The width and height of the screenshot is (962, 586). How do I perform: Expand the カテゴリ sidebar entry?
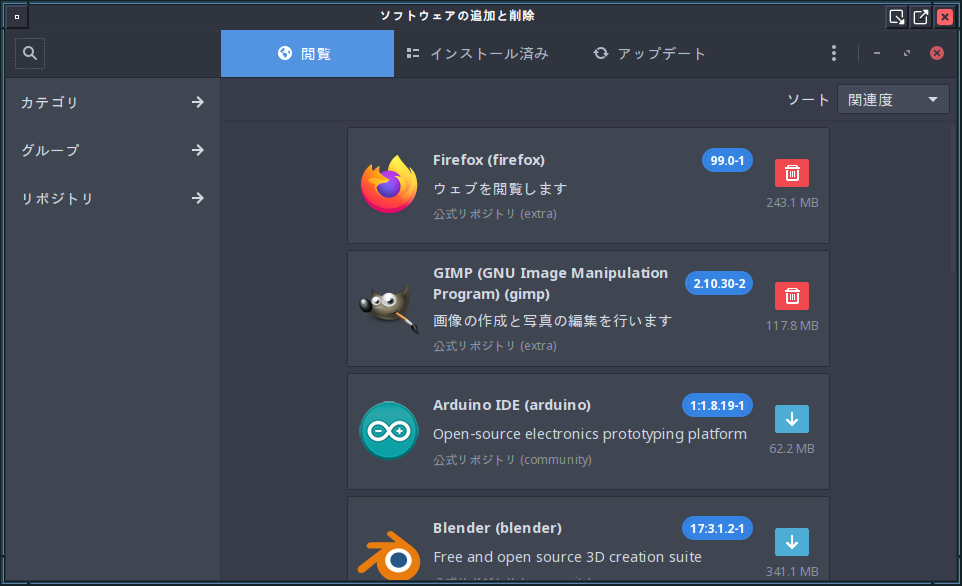(112, 102)
